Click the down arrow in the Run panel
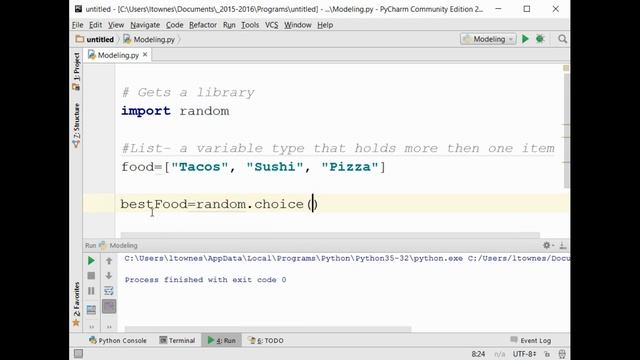The height and width of the screenshot is (360, 640). 109,276
